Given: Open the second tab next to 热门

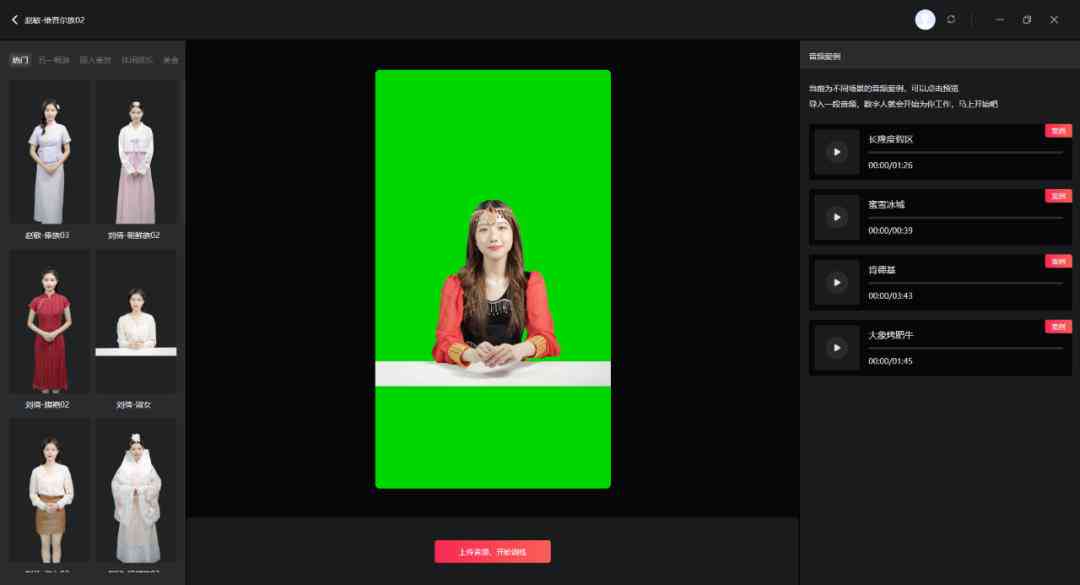Looking at the screenshot, I should click(54, 60).
